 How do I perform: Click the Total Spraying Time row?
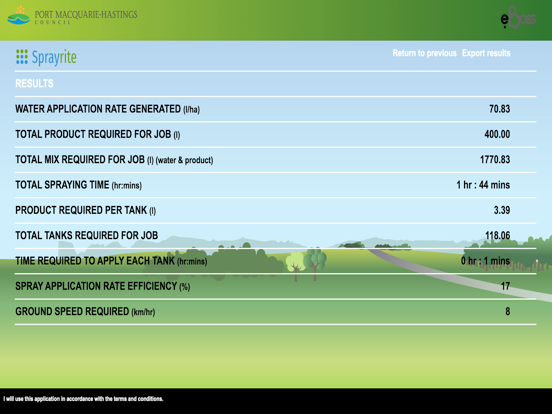pos(275,185)
